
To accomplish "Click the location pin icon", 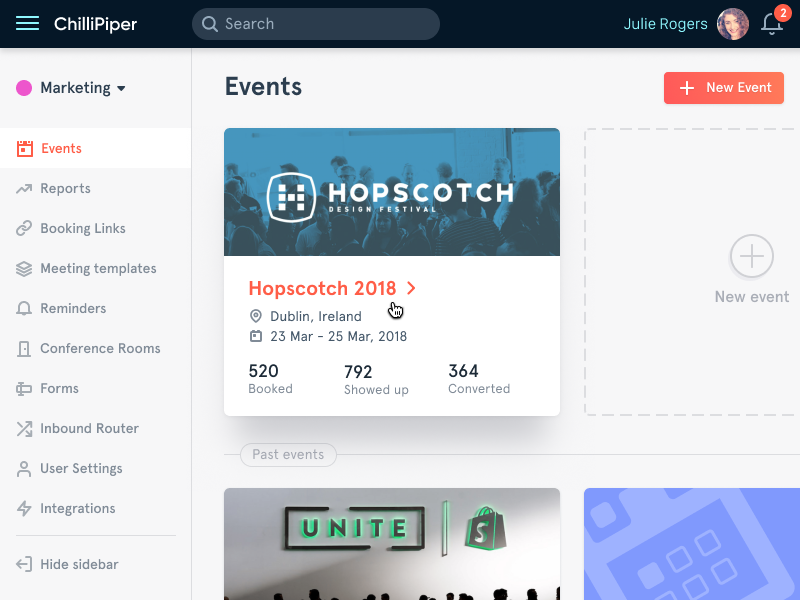I will (x=256, y=316).
